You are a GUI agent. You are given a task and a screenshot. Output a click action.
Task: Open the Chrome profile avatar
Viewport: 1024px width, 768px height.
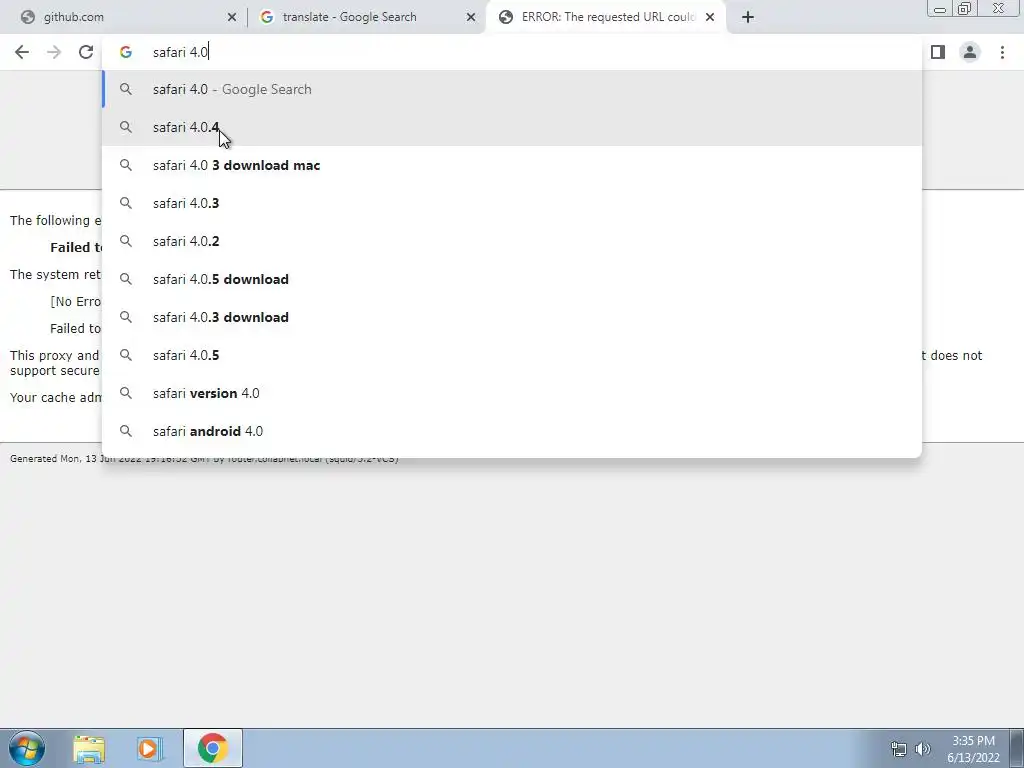pos(970,52)
